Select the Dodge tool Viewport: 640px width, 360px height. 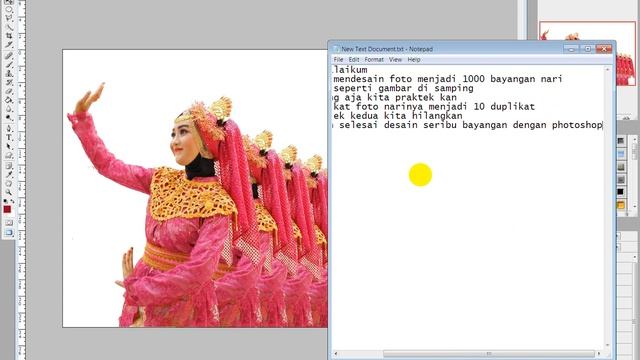9,118
